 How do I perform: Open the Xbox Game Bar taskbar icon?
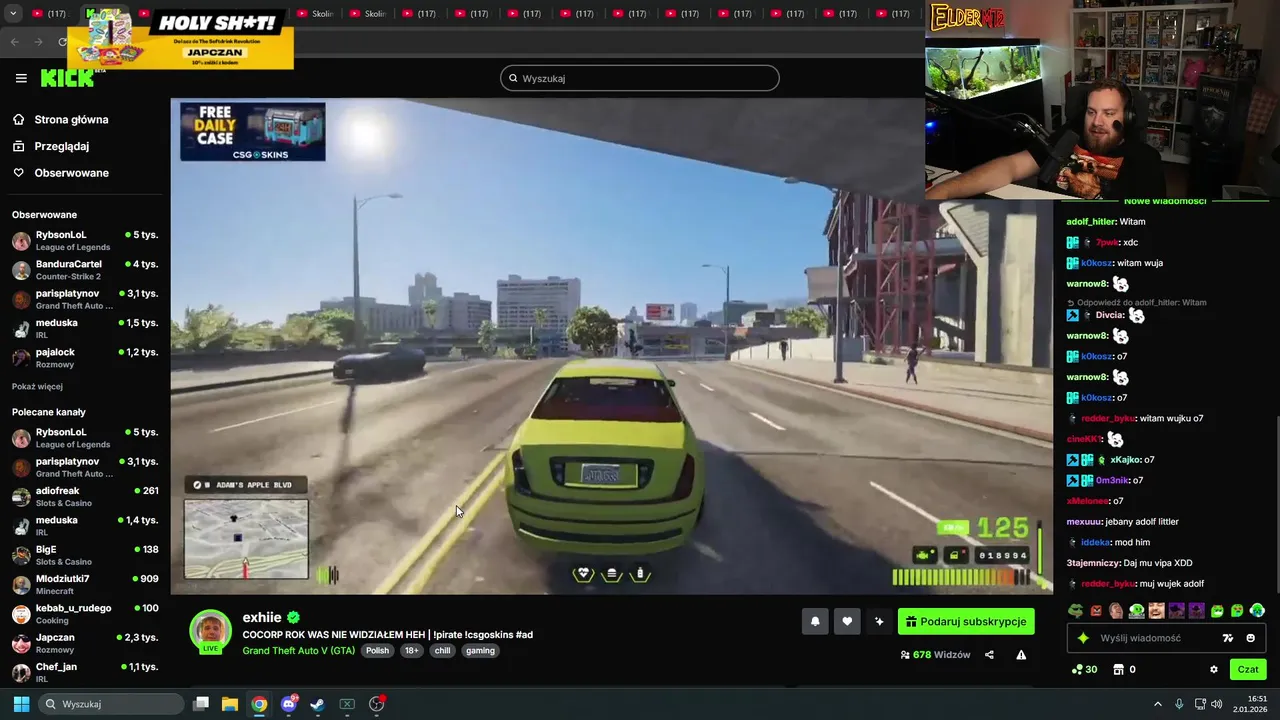(347, 704)
